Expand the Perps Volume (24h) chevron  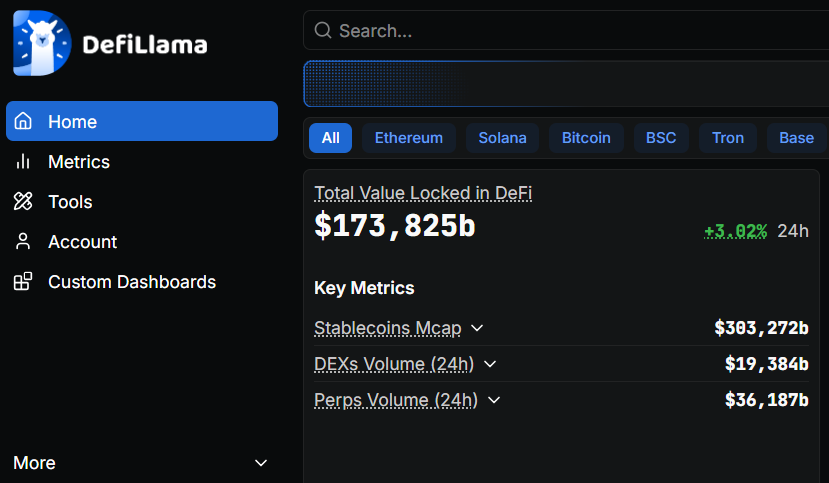pos(493,400)
